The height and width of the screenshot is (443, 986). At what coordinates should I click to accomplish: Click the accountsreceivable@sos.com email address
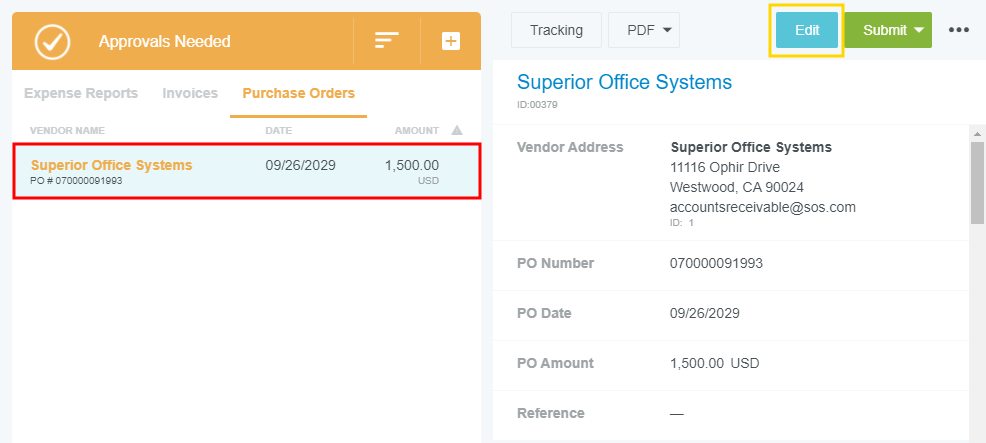click(762, 207)
